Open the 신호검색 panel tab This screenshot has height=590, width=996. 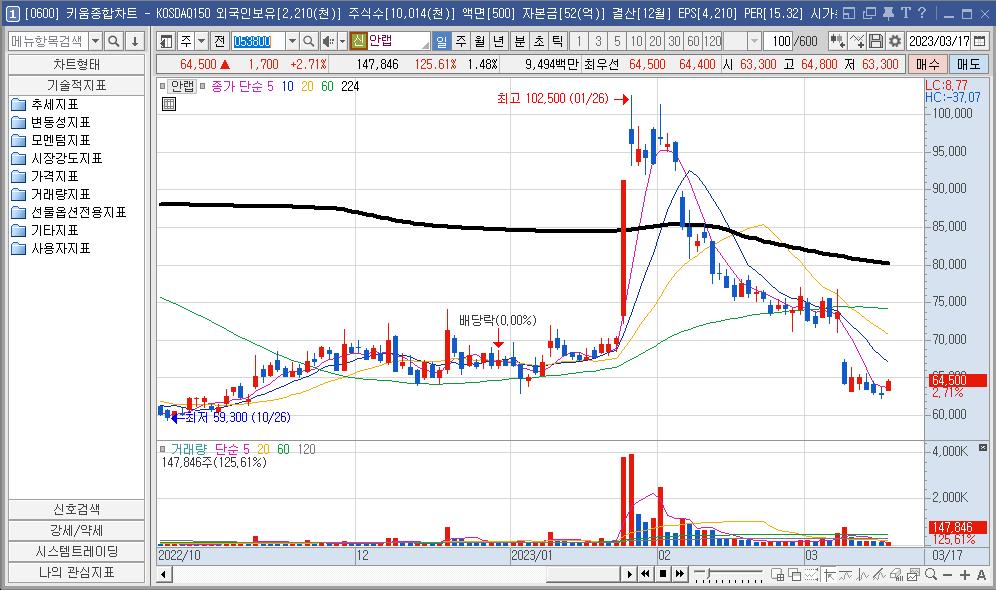(76, 509)
